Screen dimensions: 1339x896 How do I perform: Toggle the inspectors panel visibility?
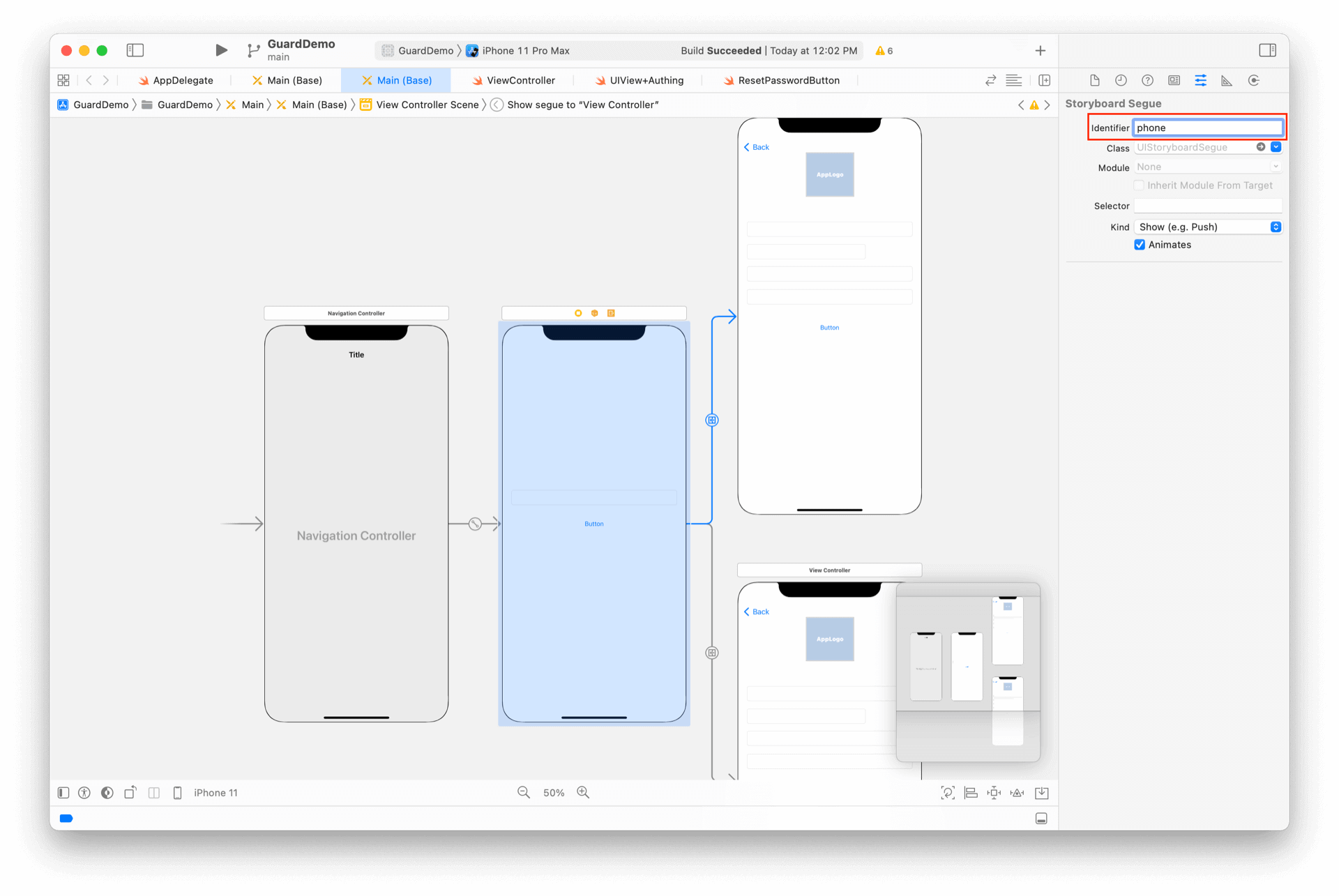pos(1267,50)
